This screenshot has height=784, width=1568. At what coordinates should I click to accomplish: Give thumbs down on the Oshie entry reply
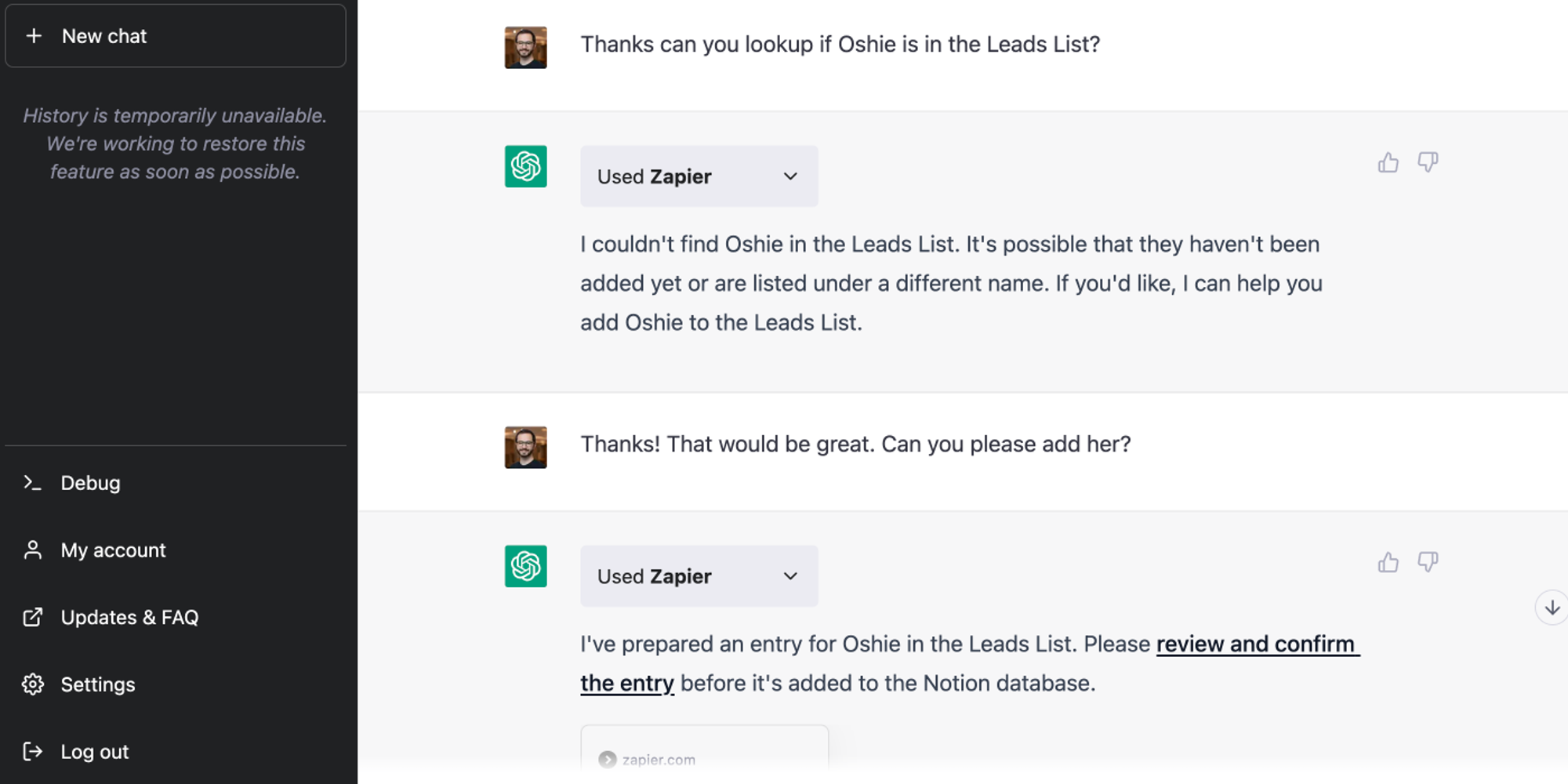[1428, 562]
